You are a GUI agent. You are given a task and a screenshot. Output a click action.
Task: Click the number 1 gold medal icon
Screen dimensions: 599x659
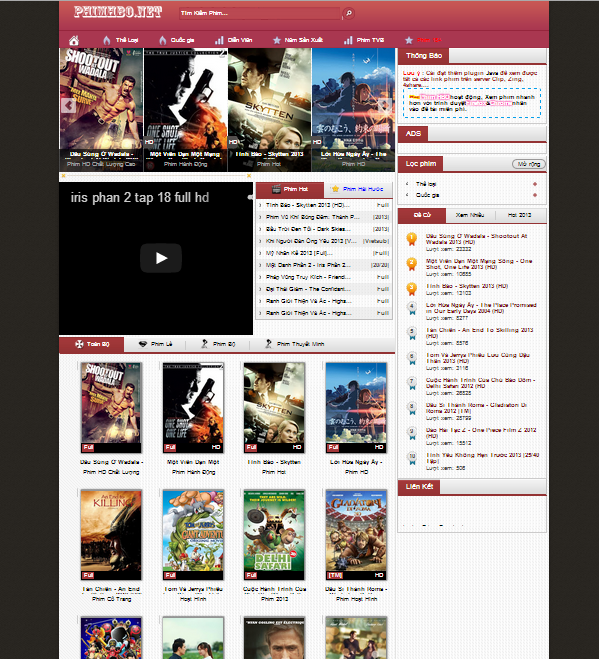[x=412, y=239]
